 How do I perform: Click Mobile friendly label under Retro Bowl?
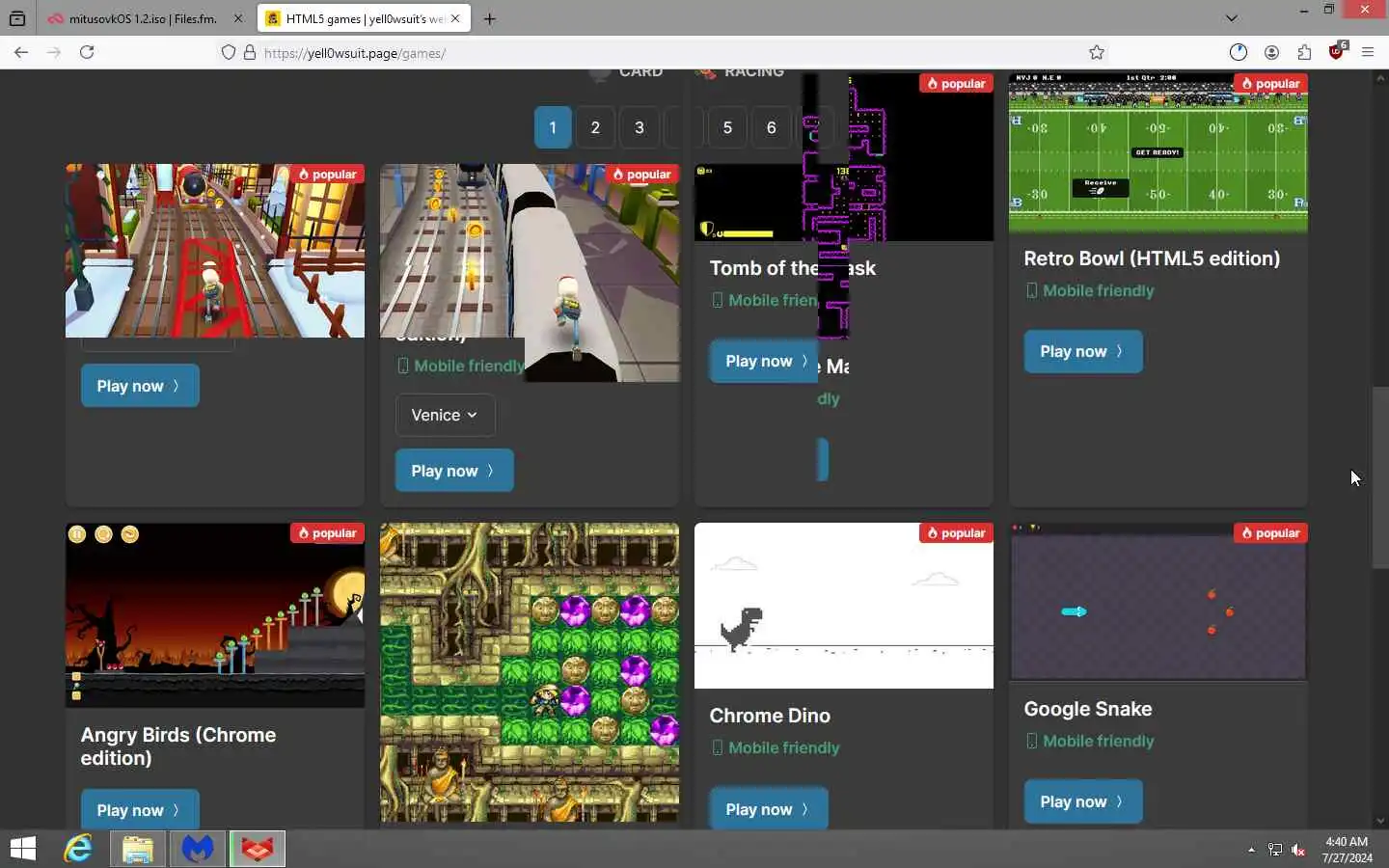(x=1089, y=290)
